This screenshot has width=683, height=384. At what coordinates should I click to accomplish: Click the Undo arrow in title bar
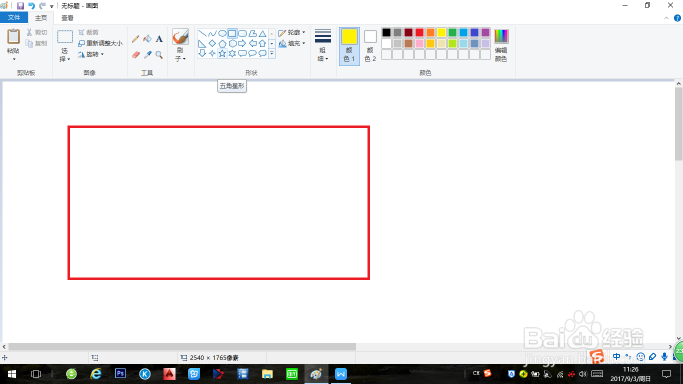pyautogui.click(x=31, y=6)
